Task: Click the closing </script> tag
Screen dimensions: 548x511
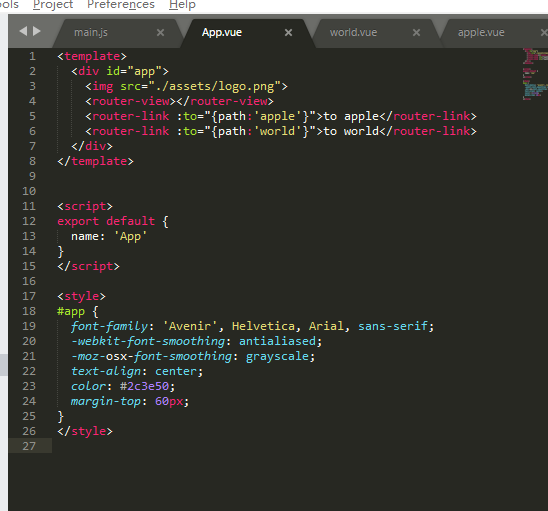Action: (x=88, y=266)
